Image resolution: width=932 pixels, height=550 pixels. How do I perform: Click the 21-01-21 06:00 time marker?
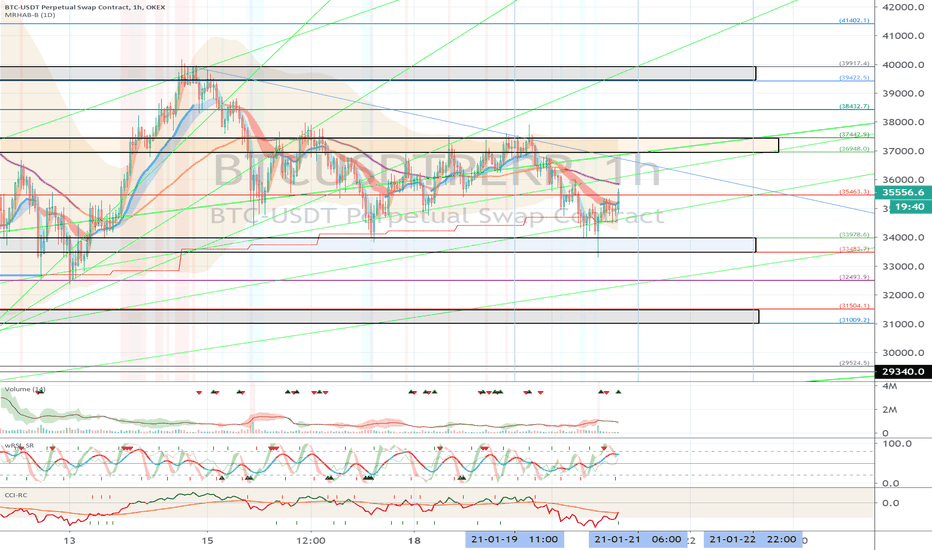(x=638, y=539)
